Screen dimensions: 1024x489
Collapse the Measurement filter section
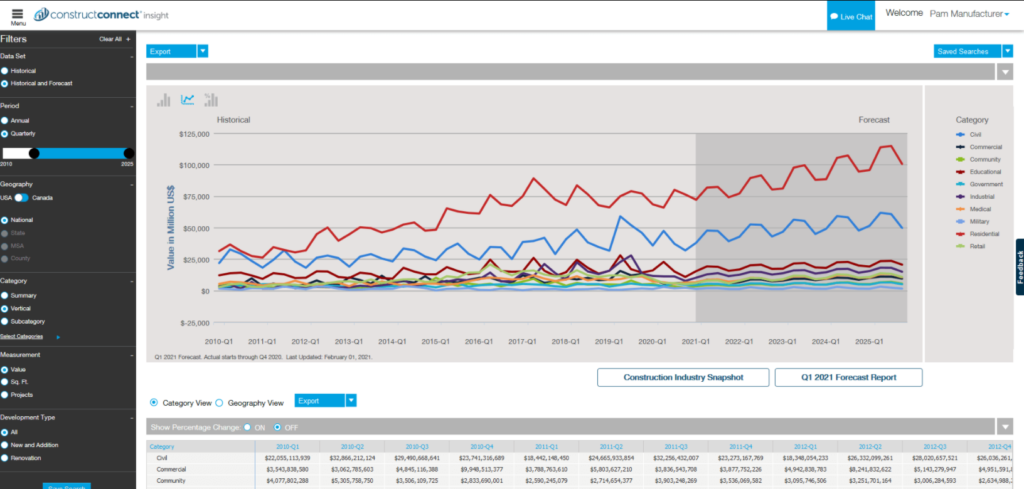131,355
